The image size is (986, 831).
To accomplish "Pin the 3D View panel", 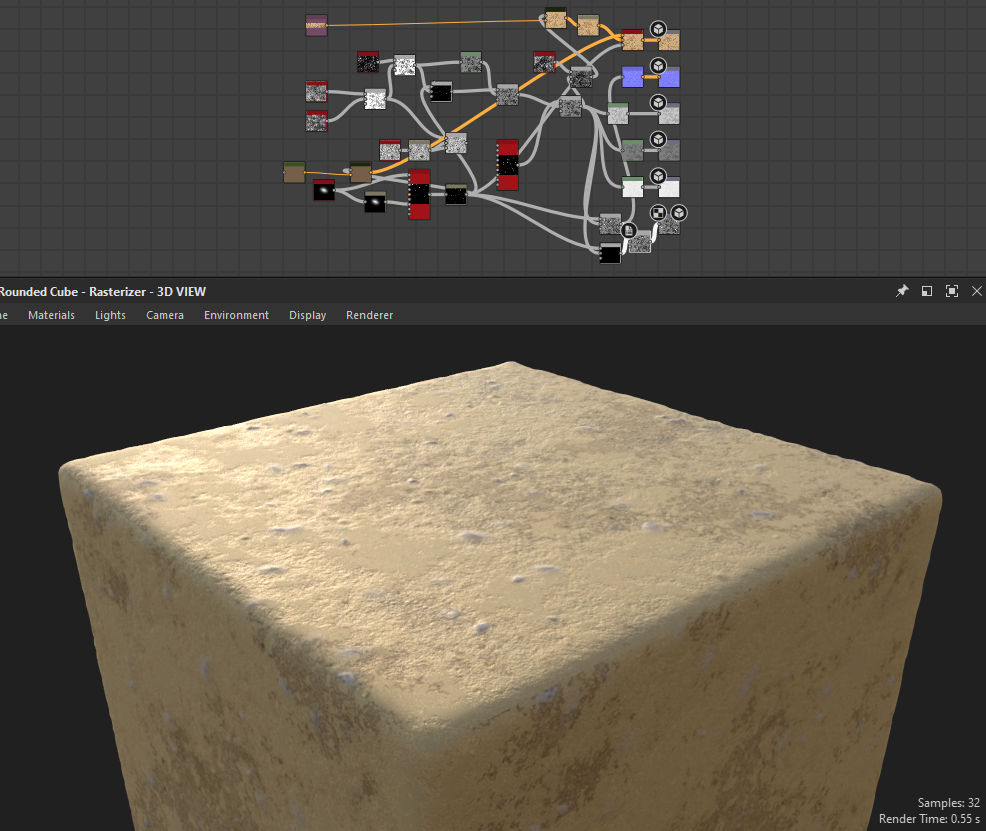I will (x=901, y=291).
